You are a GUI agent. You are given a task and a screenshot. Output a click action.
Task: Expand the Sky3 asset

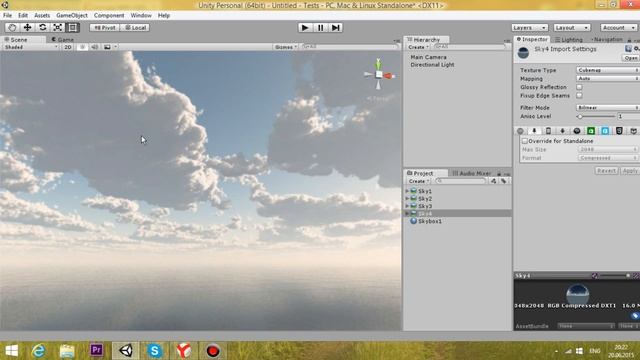click(407, 206)
